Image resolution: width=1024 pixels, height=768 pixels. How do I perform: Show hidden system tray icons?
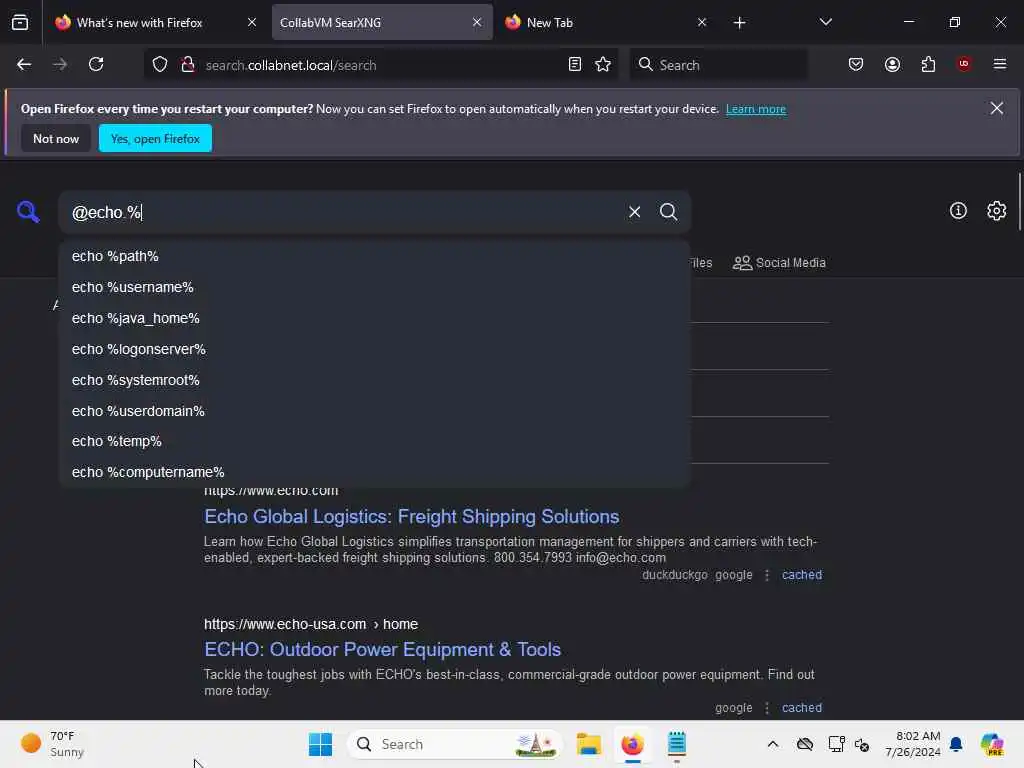click(773, 744)
